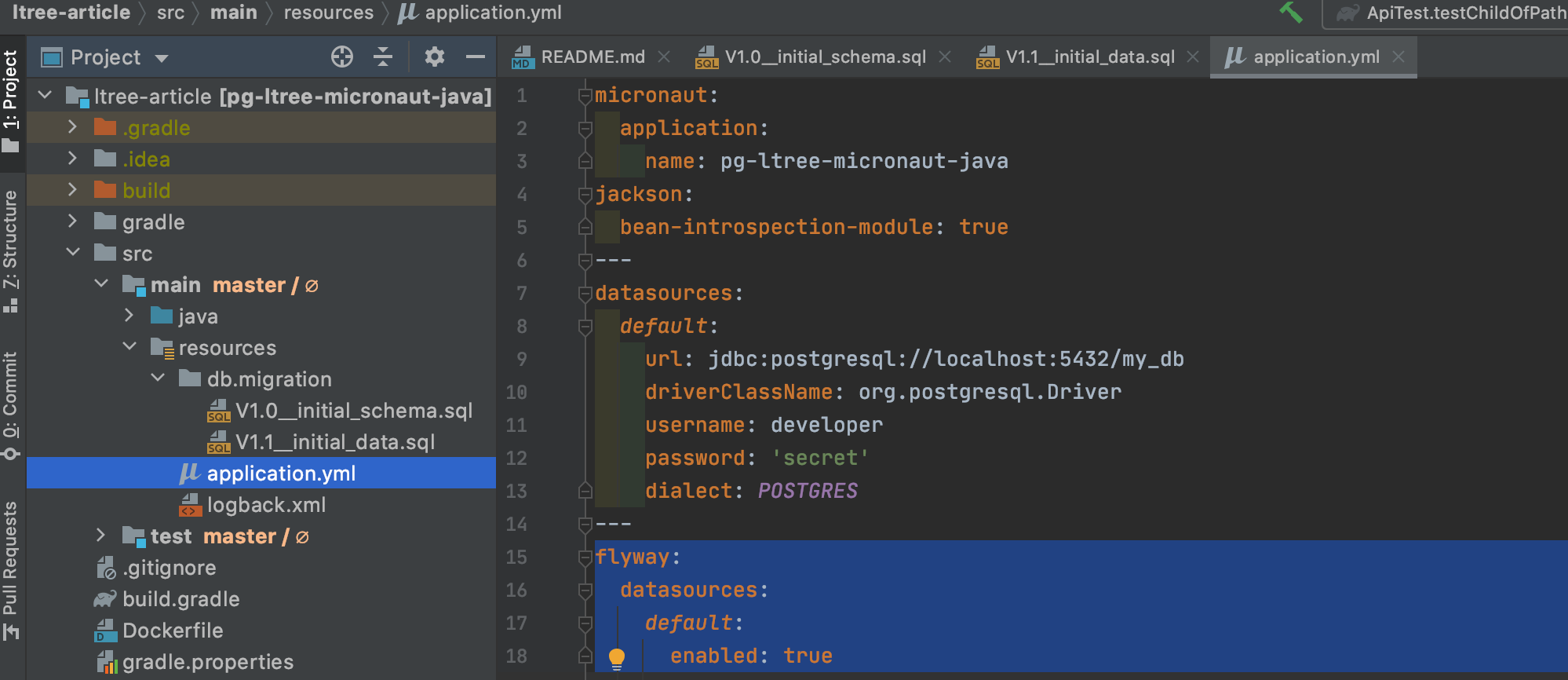This screenshot has width=1568, height=680.
Task: Select build.gradle in project tree
Action: [x=181, y=598]
